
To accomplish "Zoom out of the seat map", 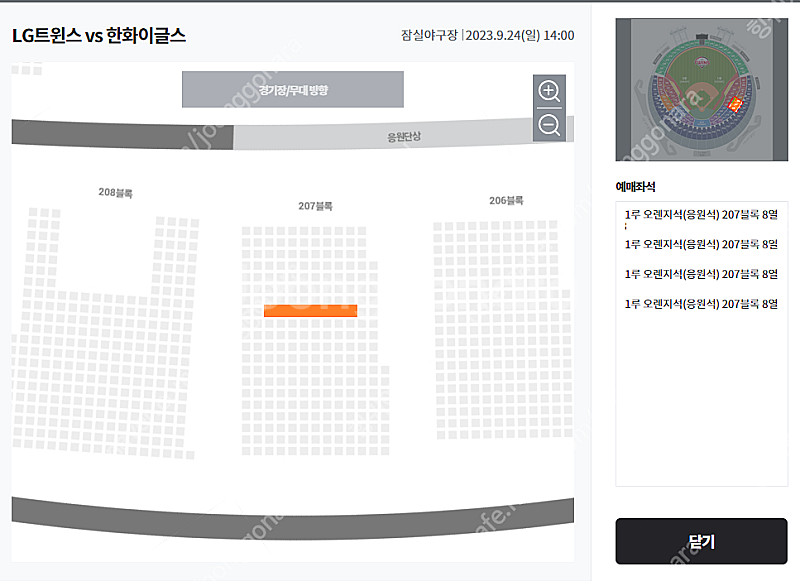I will pos(549,125).
